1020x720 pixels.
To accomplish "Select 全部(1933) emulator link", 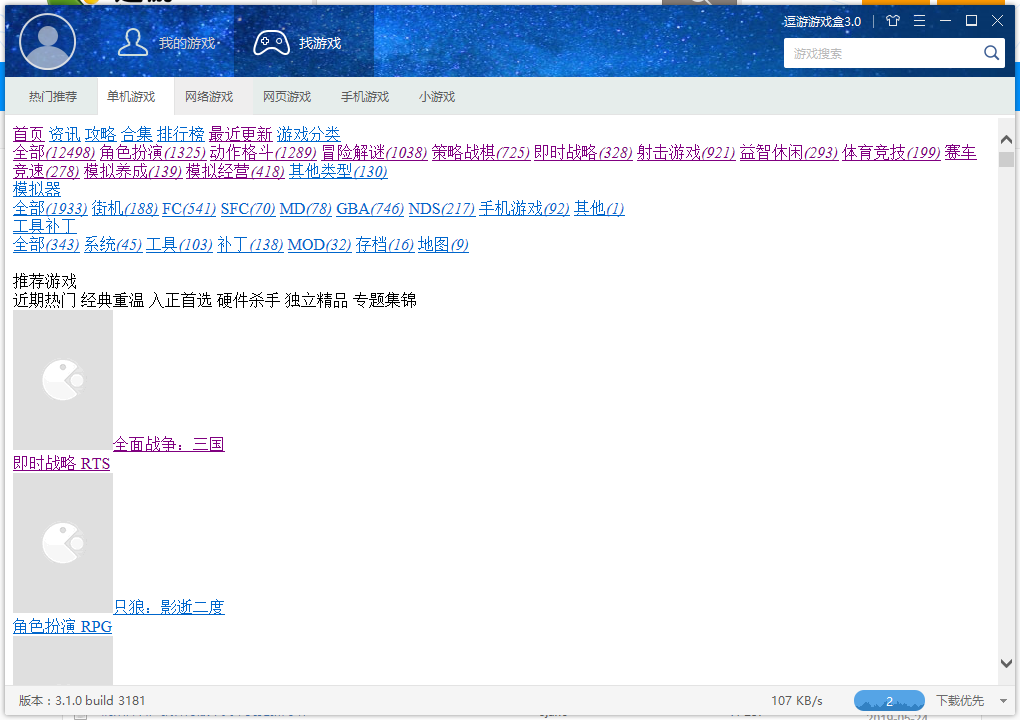I will [50, 208].
